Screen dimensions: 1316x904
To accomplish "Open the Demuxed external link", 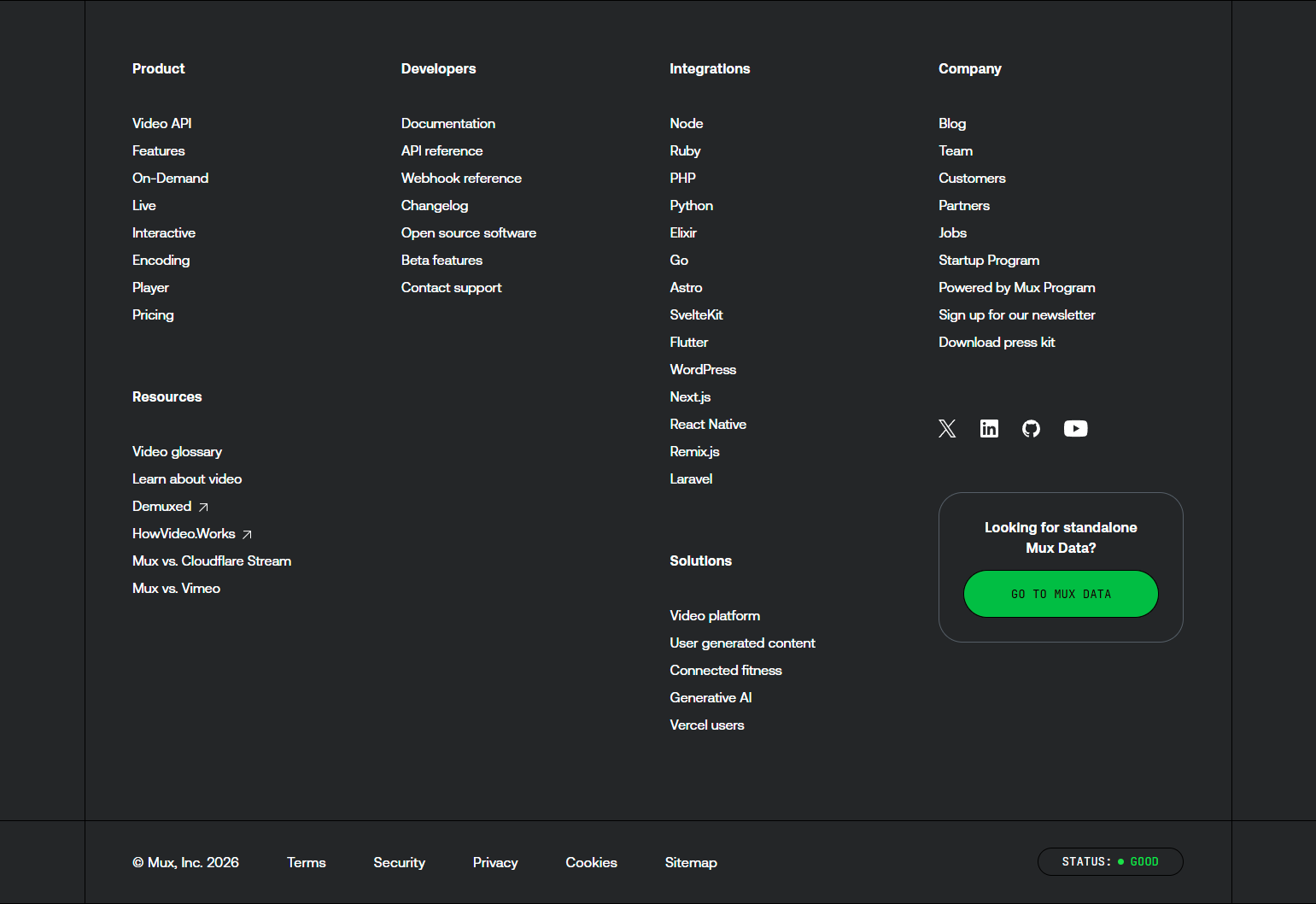I will tap(162, 506).
